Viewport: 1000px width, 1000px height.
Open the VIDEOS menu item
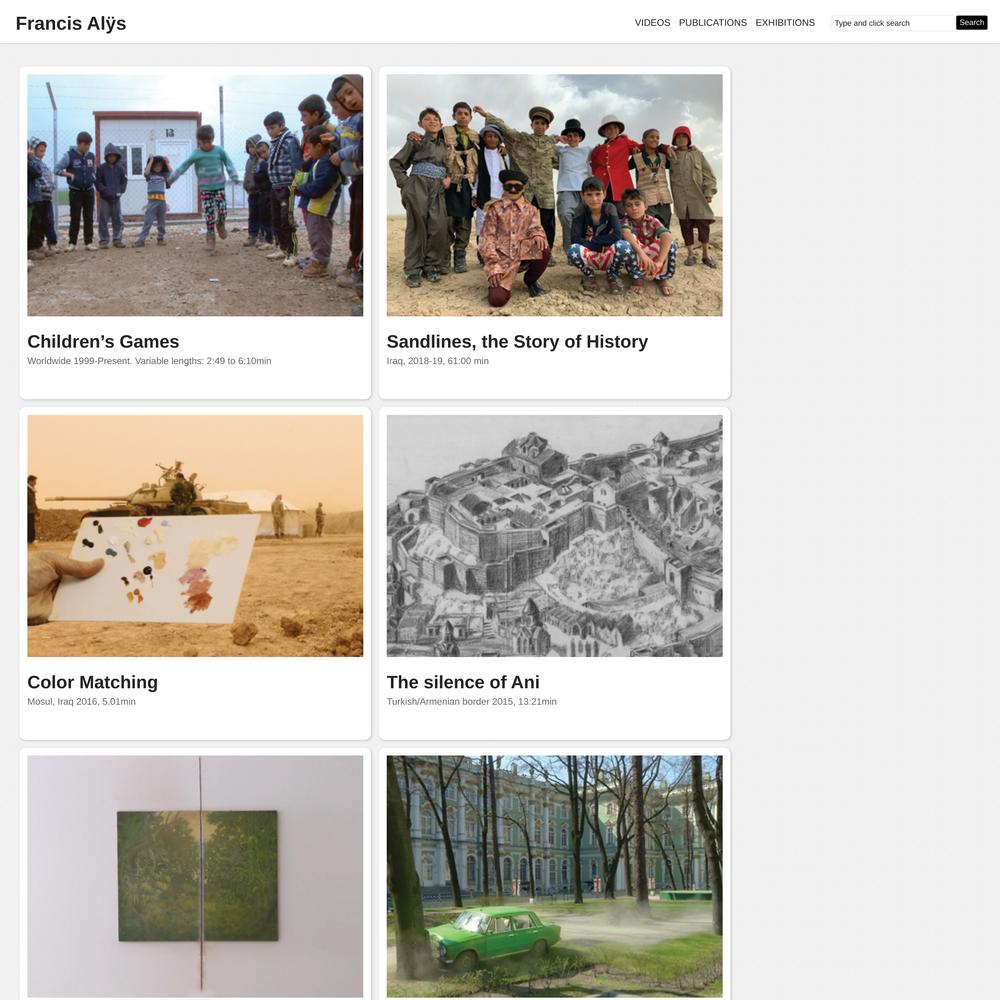point(652,22)
